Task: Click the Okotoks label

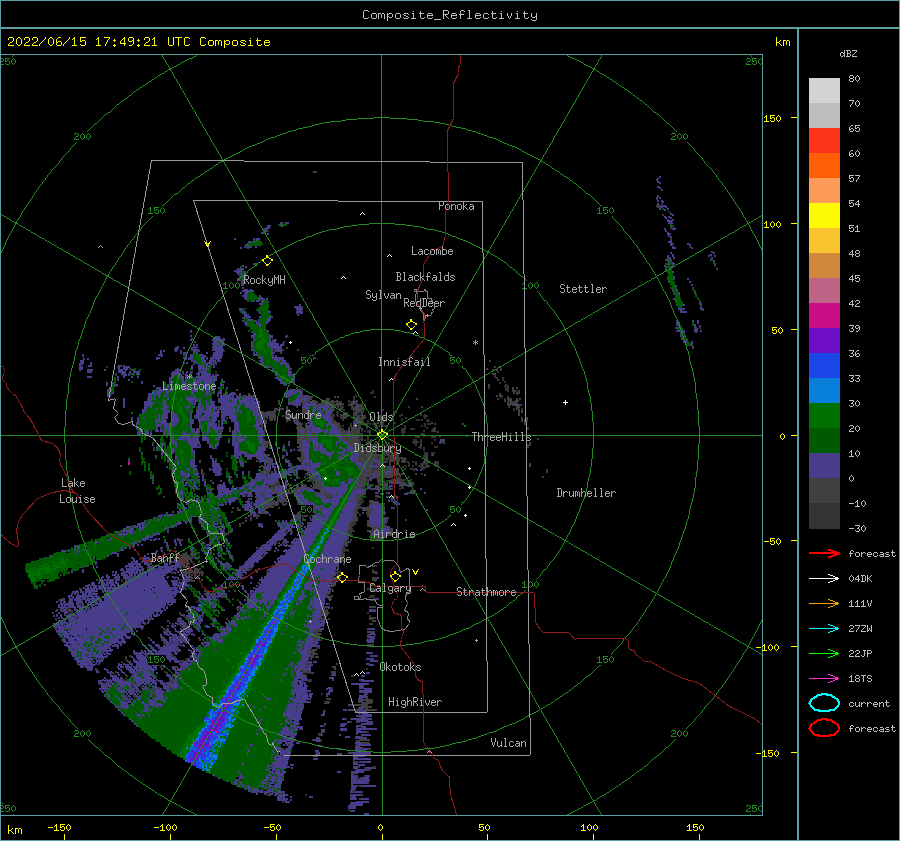Action: tap(400, 666)
